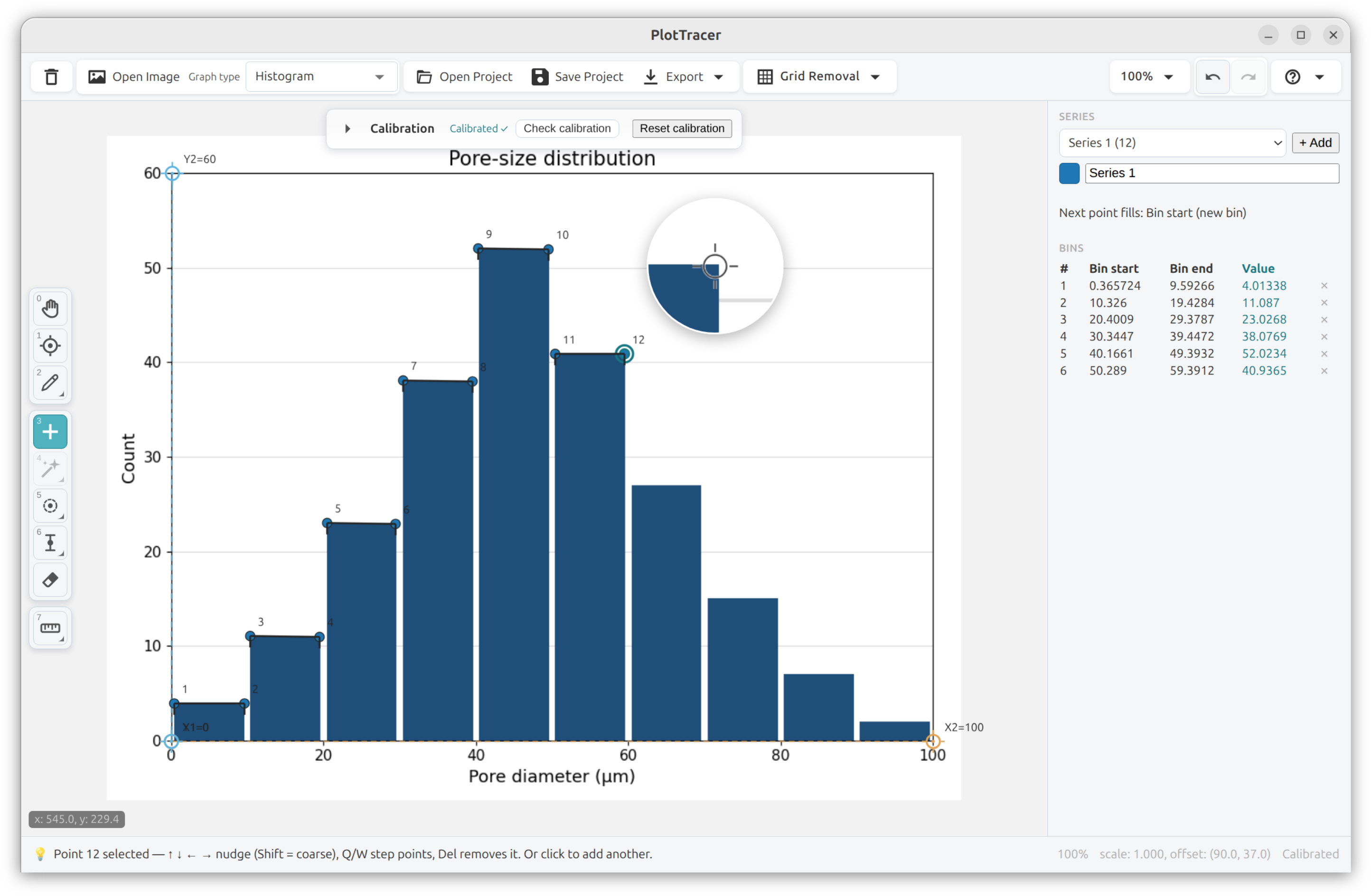Screen dimensions: 1371x896
Task: Close the PlotTracer window
Action: pos(1333,35)
